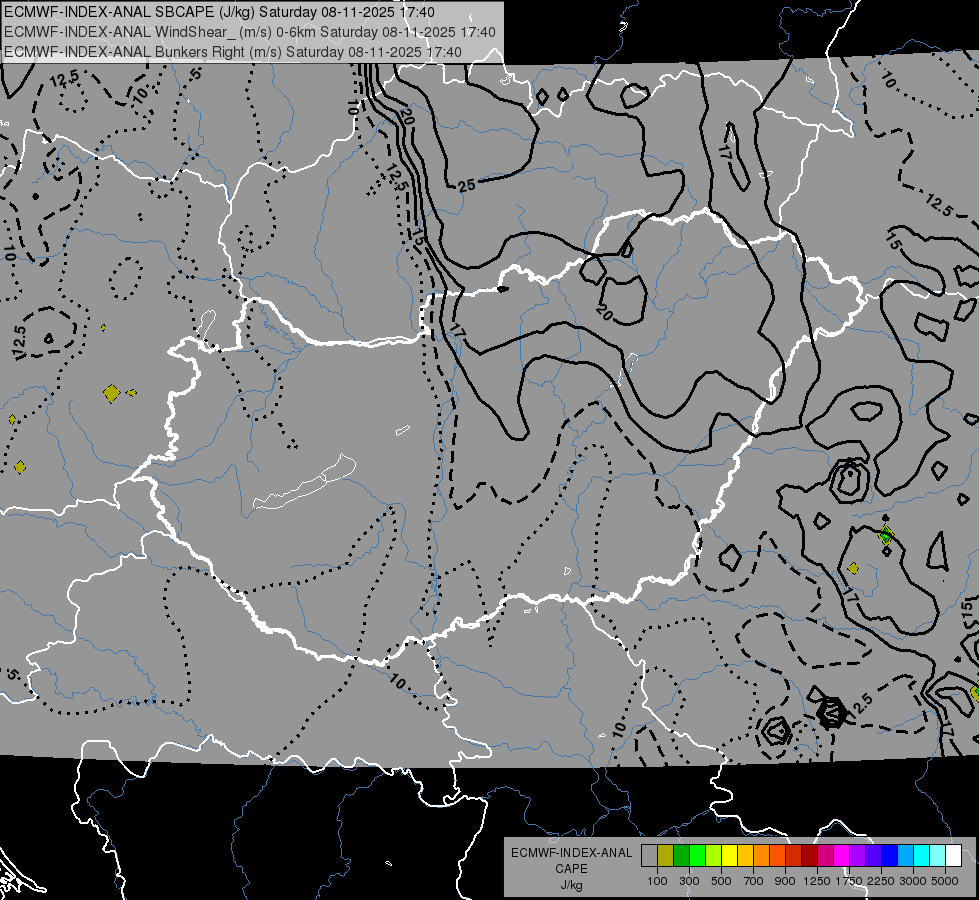Image resolution: width=979 pixels, height=900 pixels.
Task: Pick the sky blue legend swatch
Action: pos(905,855)
